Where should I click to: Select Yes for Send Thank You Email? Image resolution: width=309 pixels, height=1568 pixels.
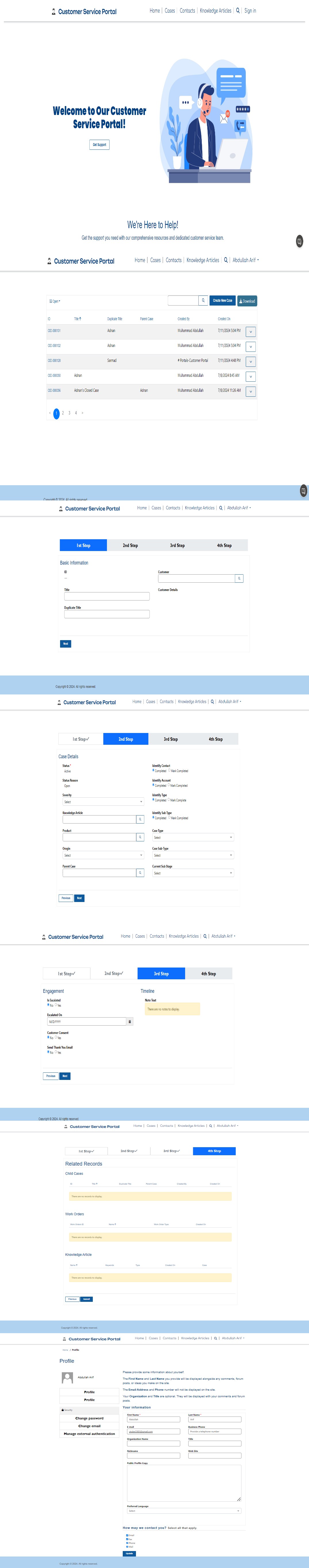(x=56, y=1052)
